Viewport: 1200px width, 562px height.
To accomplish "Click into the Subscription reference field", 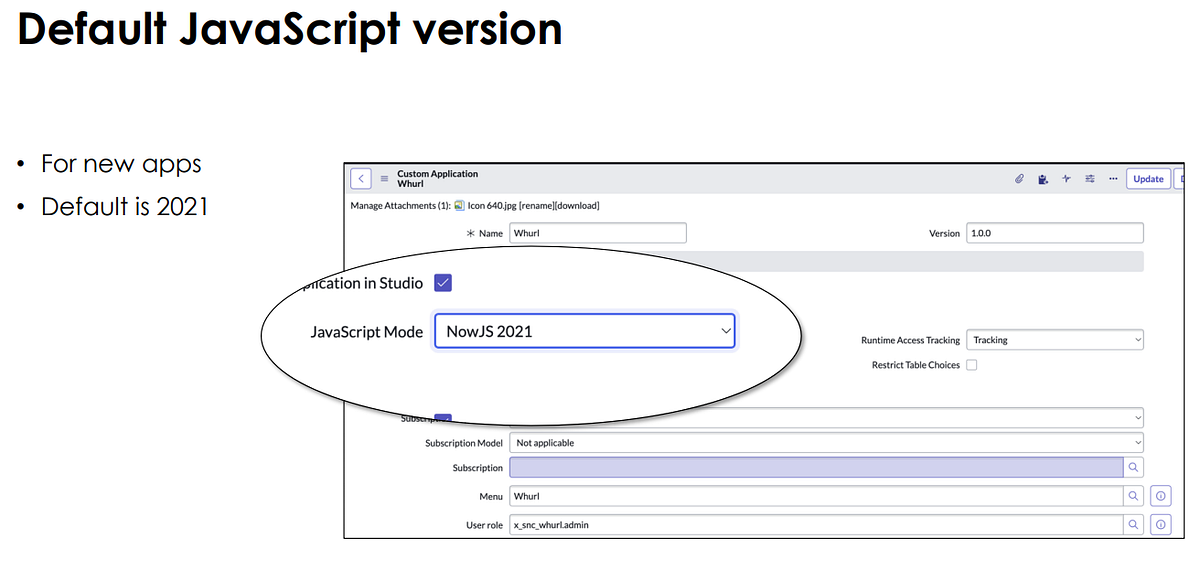I will pyautogui.click(x=816, y=467).
